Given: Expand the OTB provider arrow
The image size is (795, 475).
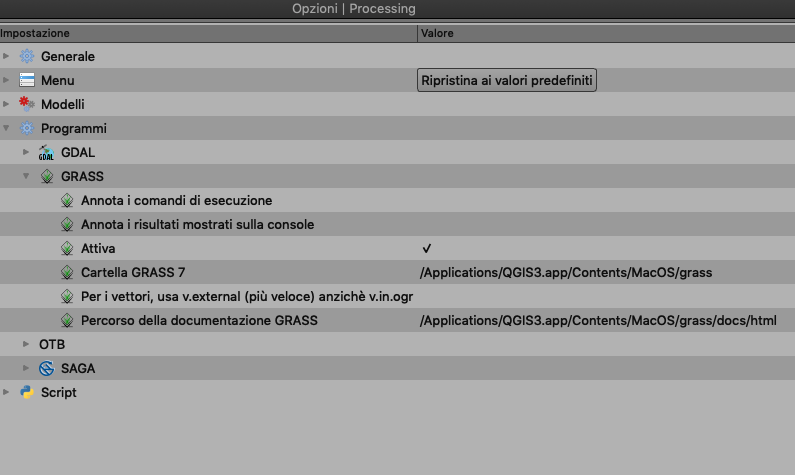Looking at the screenshot, I should pos(26,344).
